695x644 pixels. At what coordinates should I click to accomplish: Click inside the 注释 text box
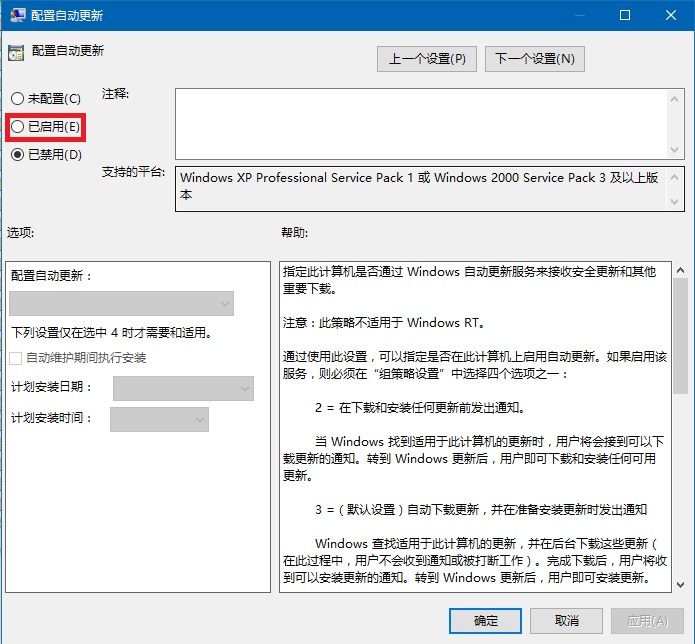tap(421, 124)
